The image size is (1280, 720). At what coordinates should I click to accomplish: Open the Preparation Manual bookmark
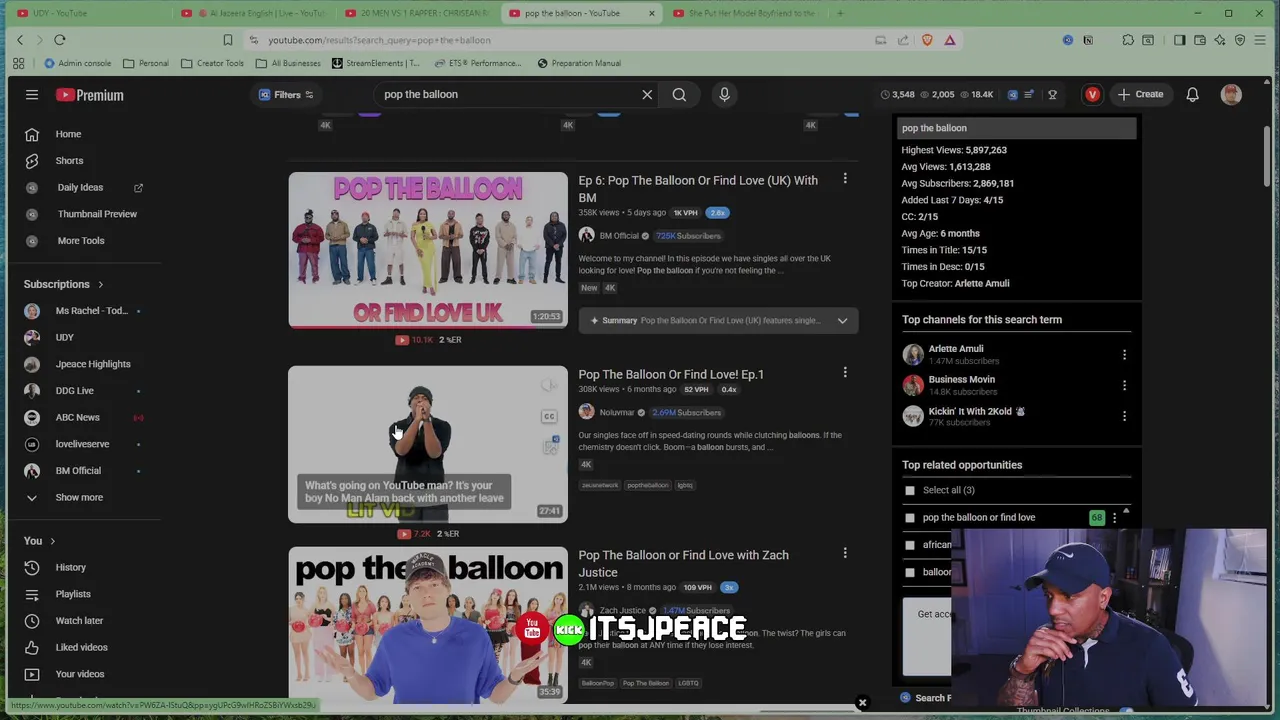click(x=579, y=63)
